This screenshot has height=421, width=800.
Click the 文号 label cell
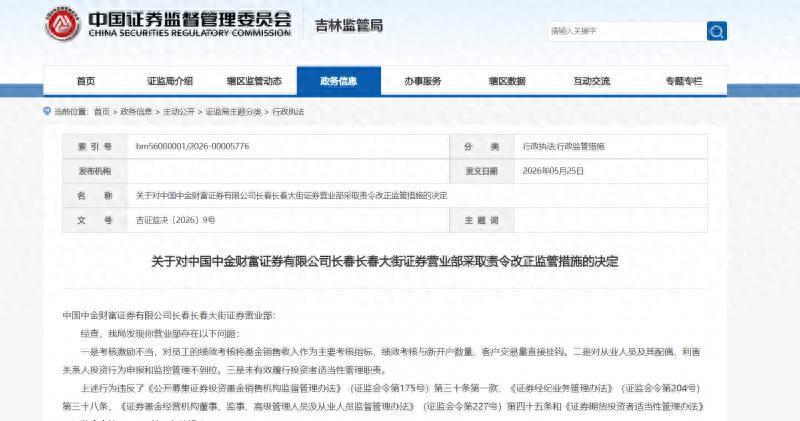point(95,220)
